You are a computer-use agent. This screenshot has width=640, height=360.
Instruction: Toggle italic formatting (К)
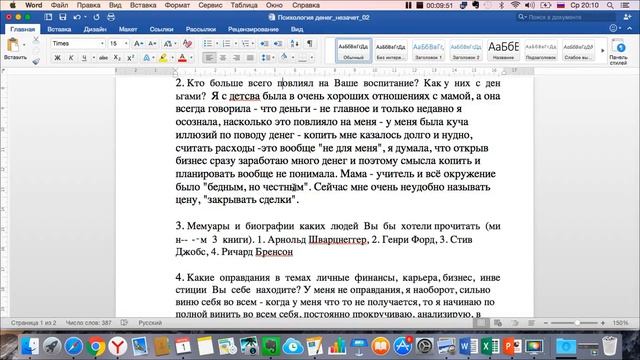click(71, 58)
